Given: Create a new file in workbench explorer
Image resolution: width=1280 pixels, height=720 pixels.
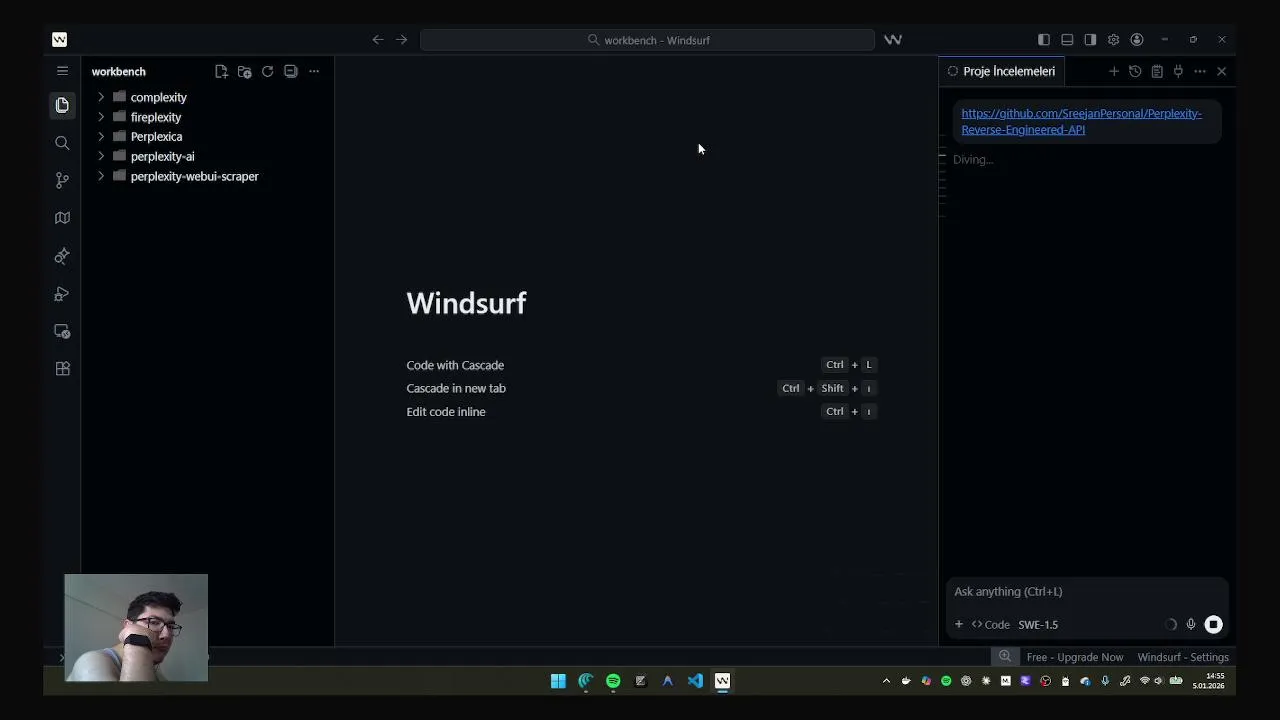Looking at the screenshot, I should [x=221, y=71].
